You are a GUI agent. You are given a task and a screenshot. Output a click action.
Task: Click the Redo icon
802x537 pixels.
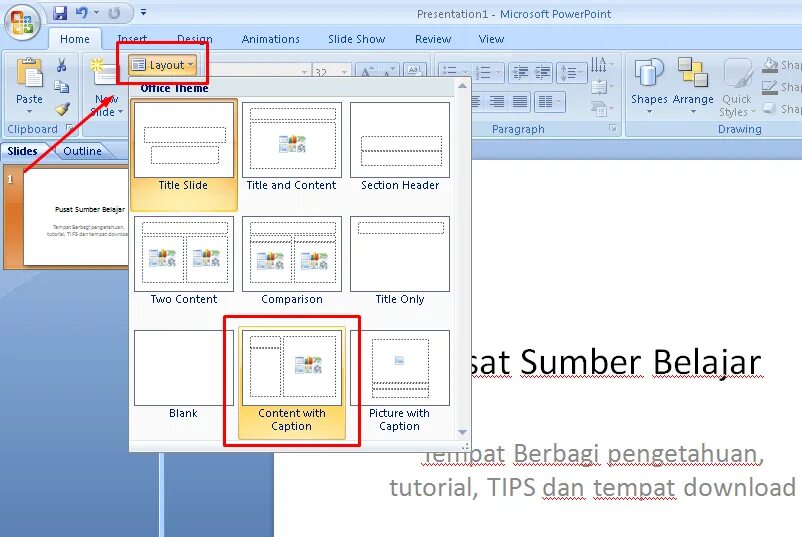pos(114,13)
